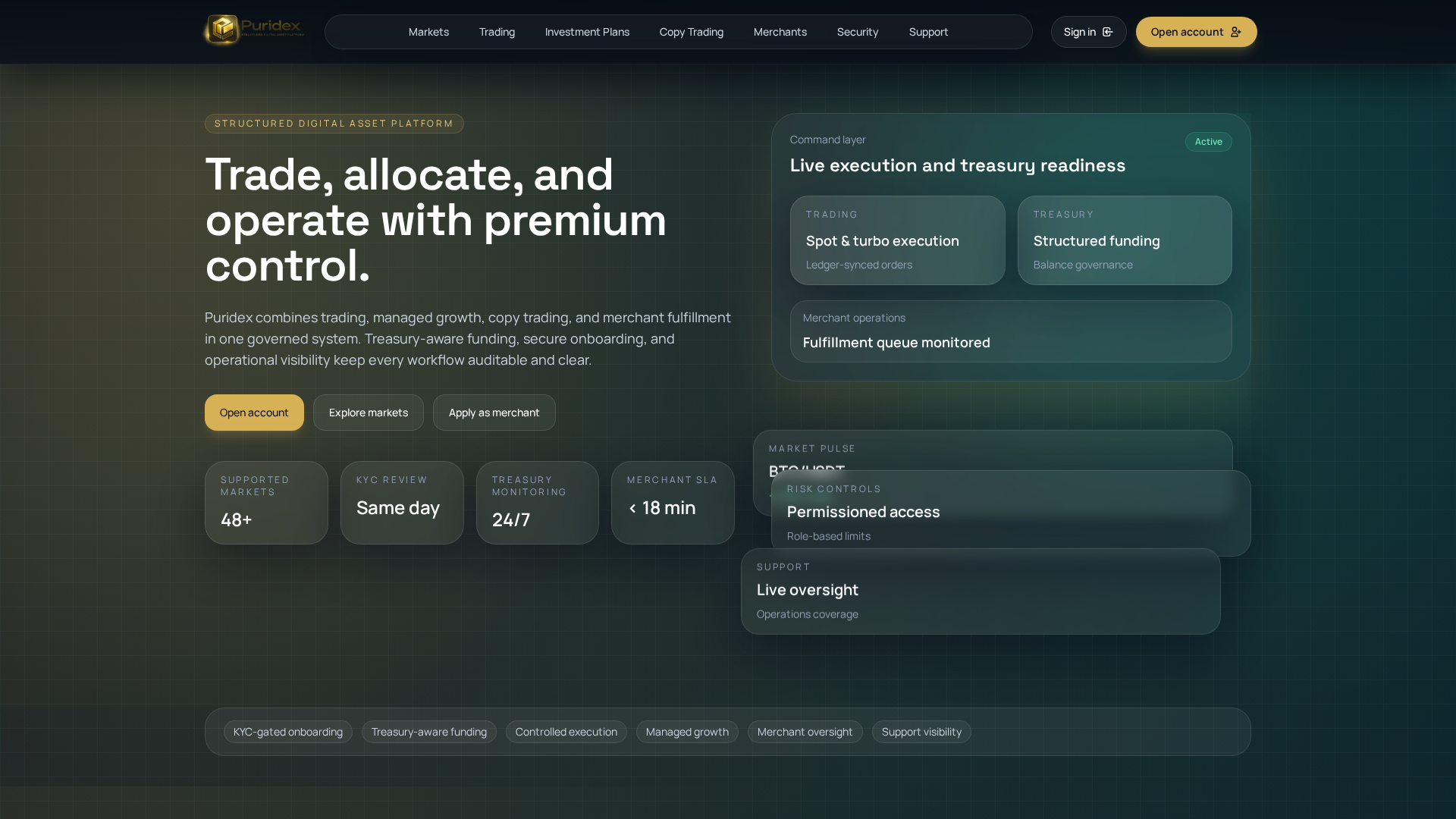Navigate to Copy Trading
The height and width of the screenshot is (819, 1456).
tap(691, 32)
